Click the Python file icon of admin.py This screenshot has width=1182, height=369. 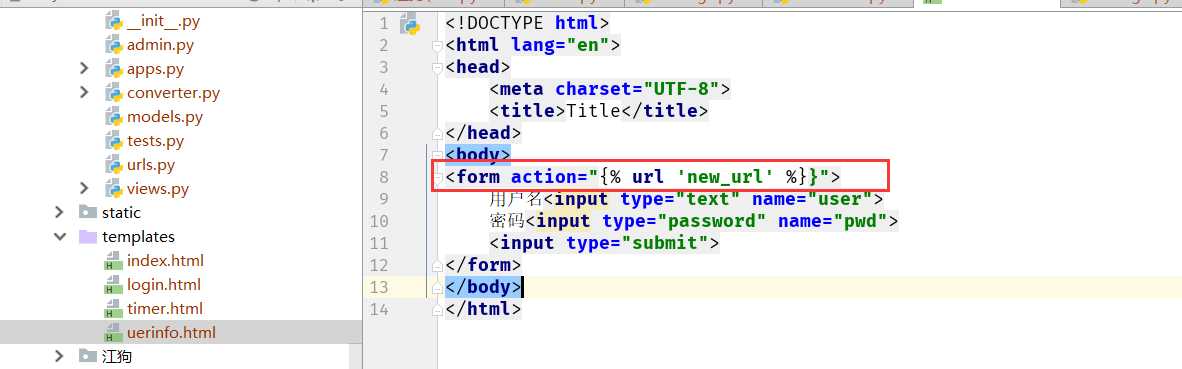114,45
